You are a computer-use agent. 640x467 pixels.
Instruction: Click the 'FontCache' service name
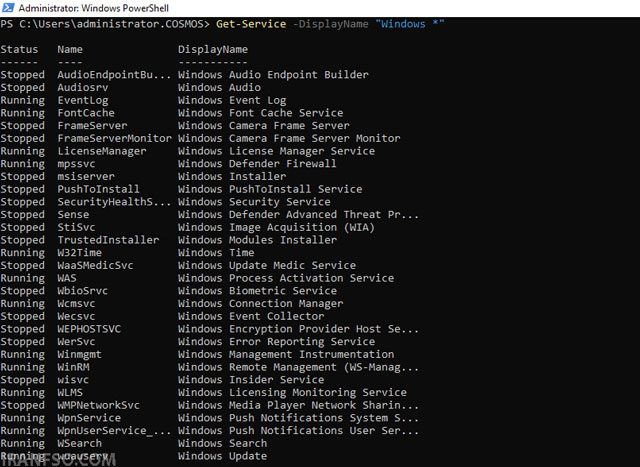86,113
